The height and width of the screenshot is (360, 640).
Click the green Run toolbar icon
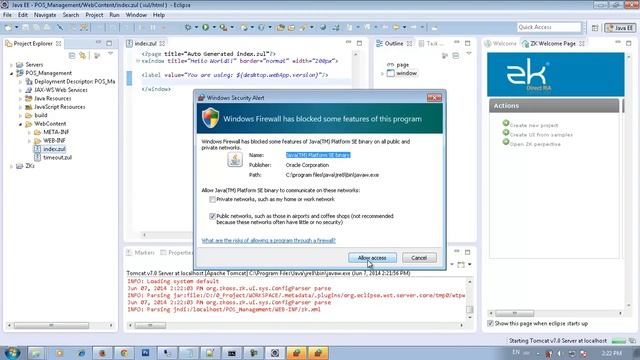205,27
